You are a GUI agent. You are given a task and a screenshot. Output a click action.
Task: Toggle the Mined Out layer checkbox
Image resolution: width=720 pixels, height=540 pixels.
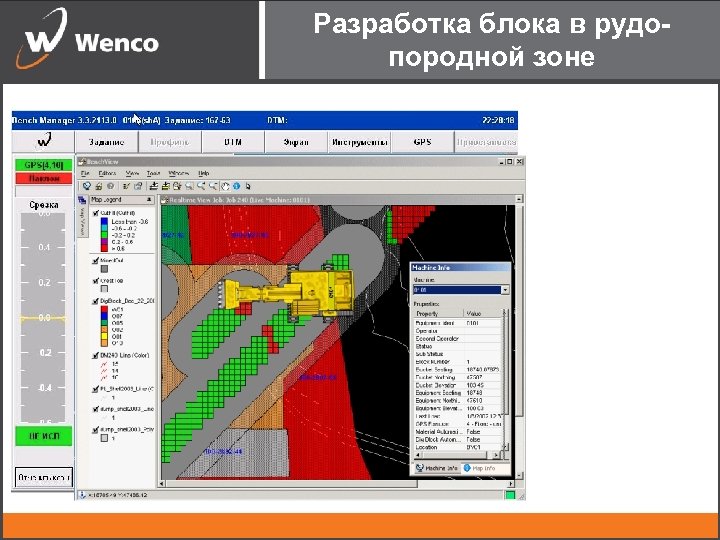[96, 260]
